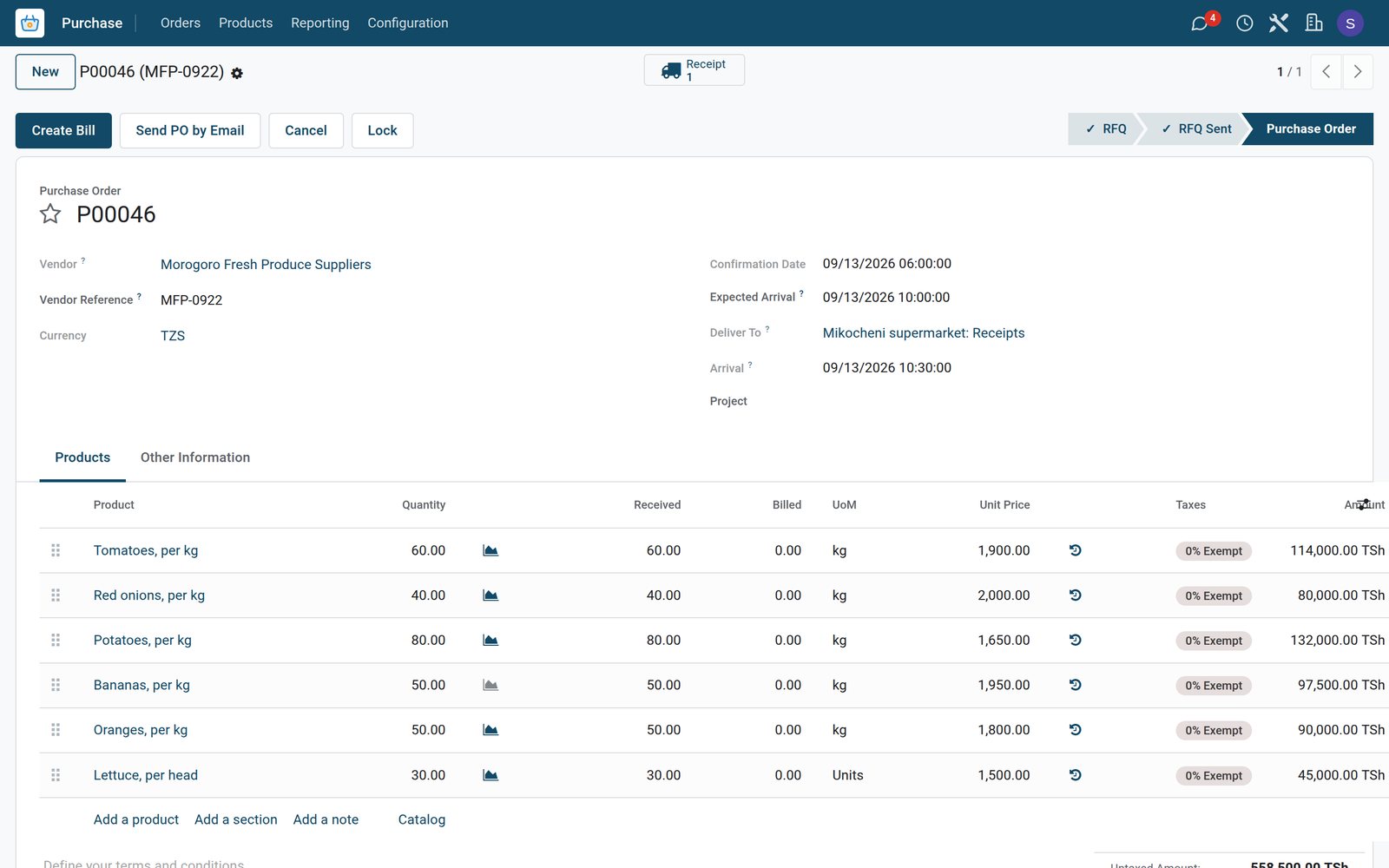Reset unit price icon on Red onions row
The height and width of the screenshot is (868, 1389).
[x=1075, y=595]
